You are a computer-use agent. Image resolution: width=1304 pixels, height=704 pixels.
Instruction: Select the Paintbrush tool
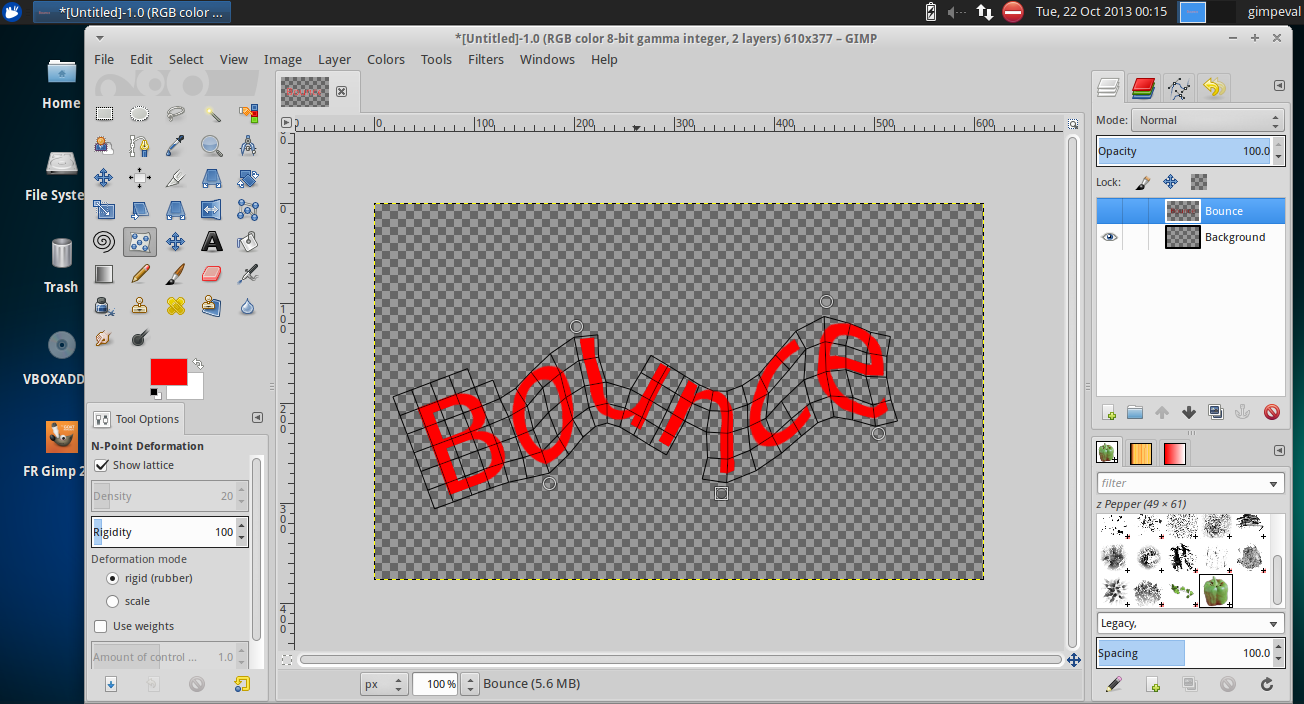[176, 273]
